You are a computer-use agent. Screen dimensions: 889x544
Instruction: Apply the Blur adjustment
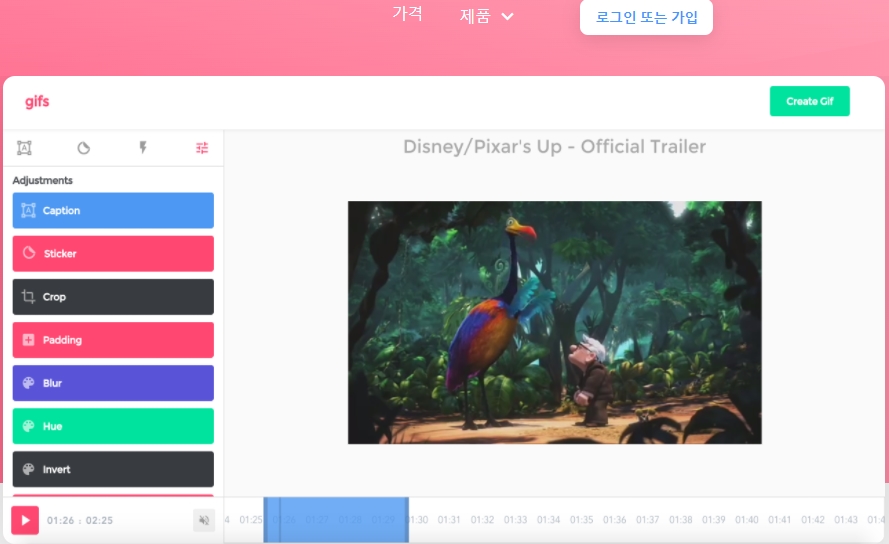(113, 383)
